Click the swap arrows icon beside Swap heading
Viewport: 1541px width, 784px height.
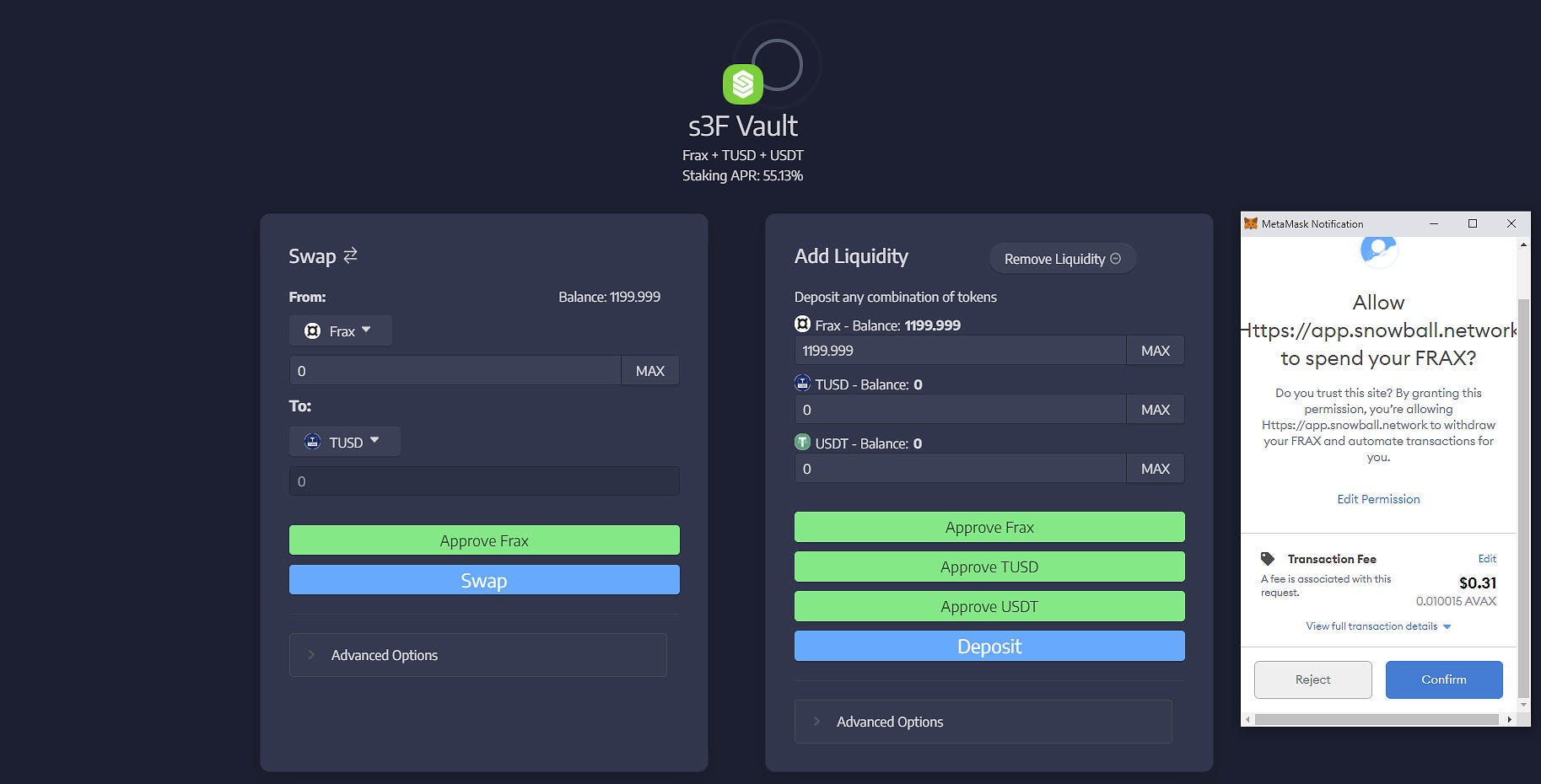point(350,255)
